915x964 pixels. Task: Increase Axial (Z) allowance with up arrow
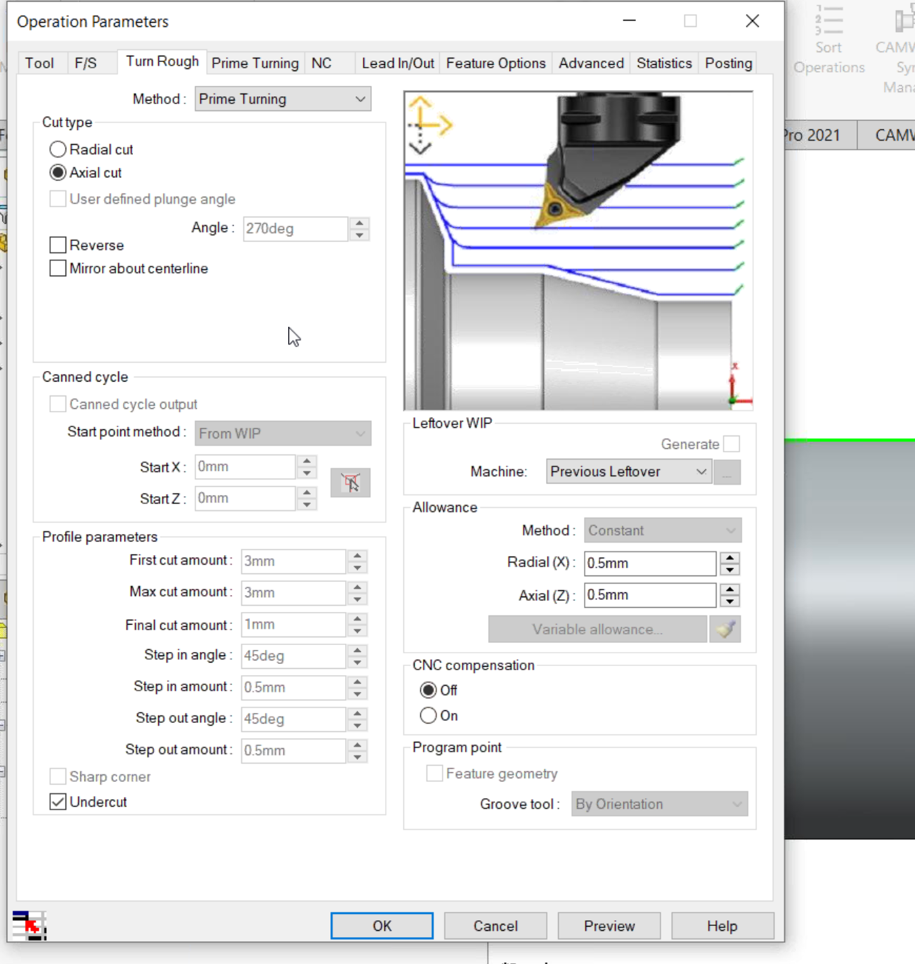730,590
